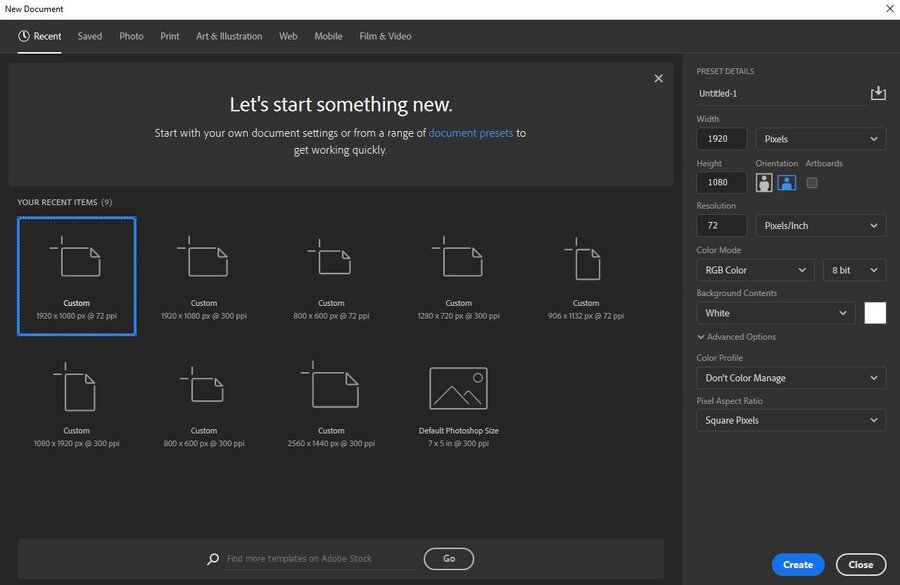This screenshot has width=900, height=585.
Task: Open the Film & Video tab
Action: [385, 36]
